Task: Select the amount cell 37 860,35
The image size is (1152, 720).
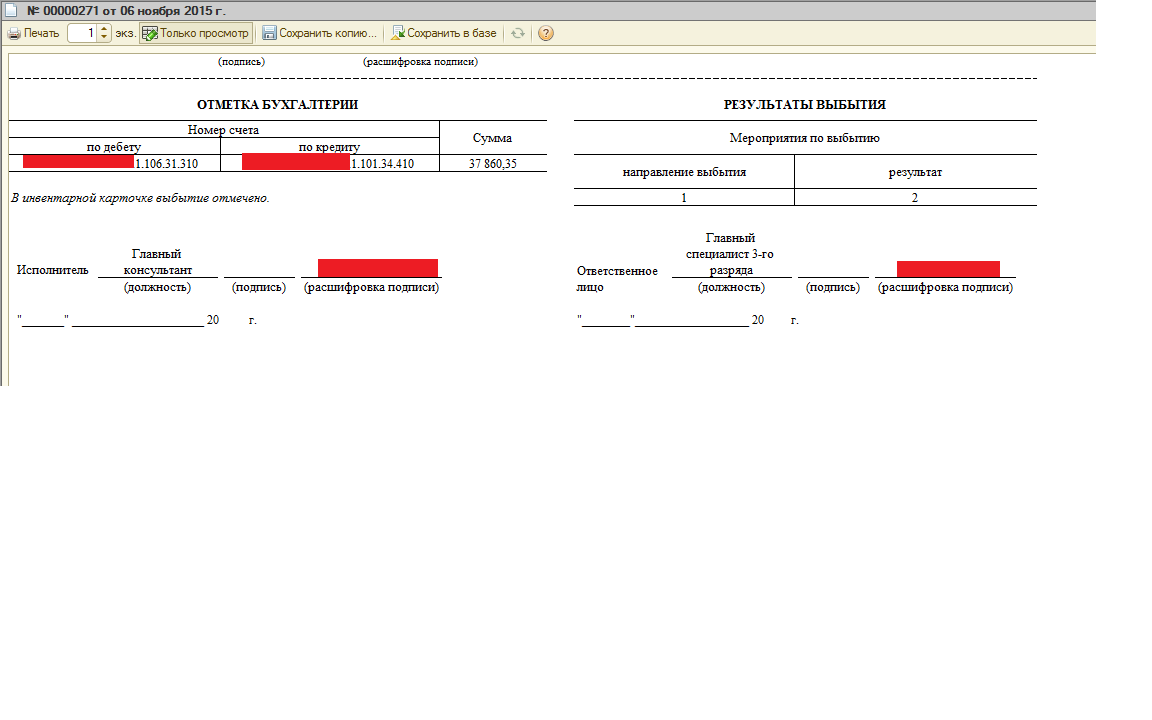Action: point(493,163)
